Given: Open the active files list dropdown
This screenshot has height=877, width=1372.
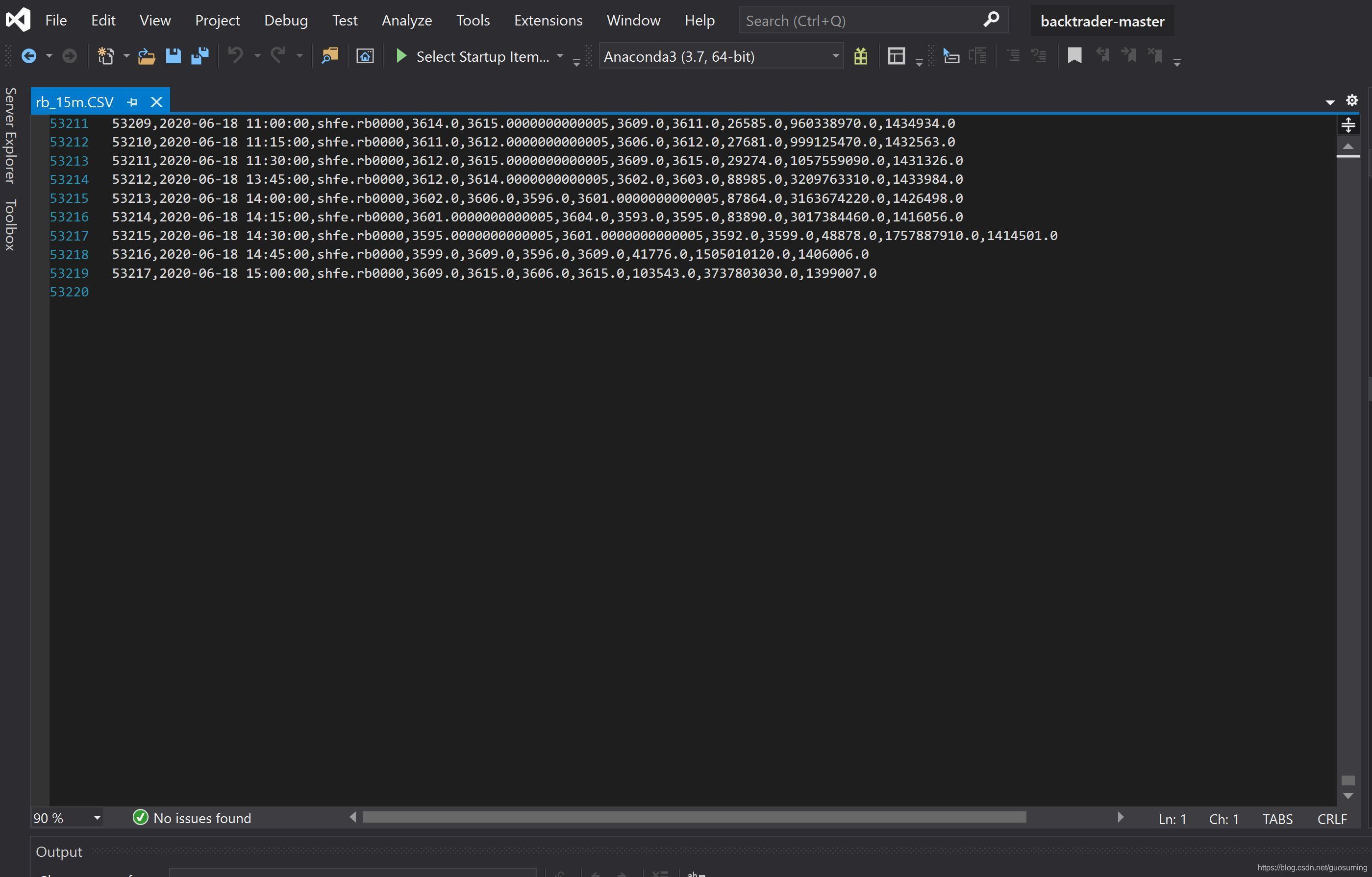Looking at the screenshot, I should pyautogui.click(x=1330, y=102).
